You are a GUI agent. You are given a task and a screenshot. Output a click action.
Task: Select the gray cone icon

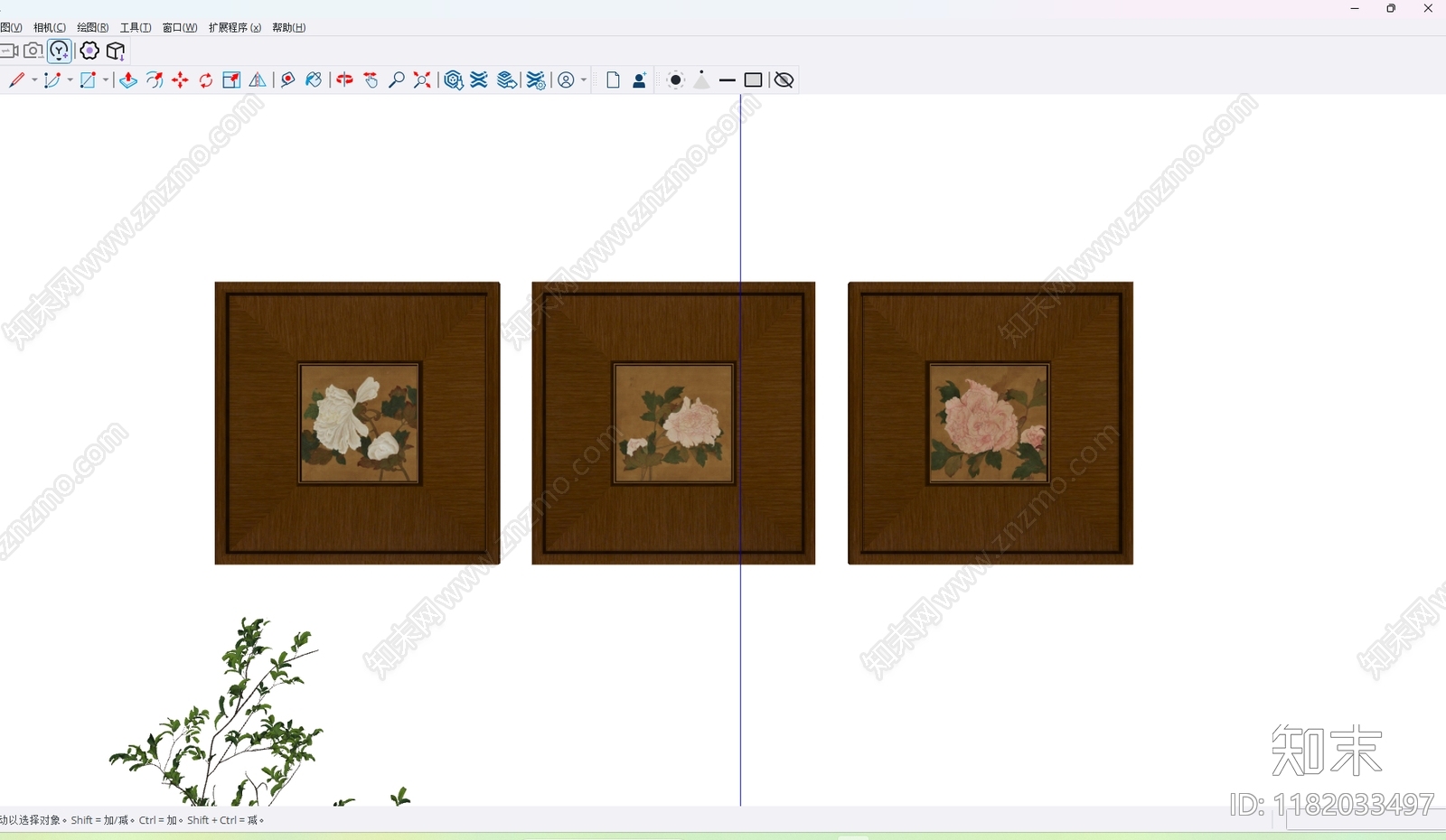tap(701, 80)
